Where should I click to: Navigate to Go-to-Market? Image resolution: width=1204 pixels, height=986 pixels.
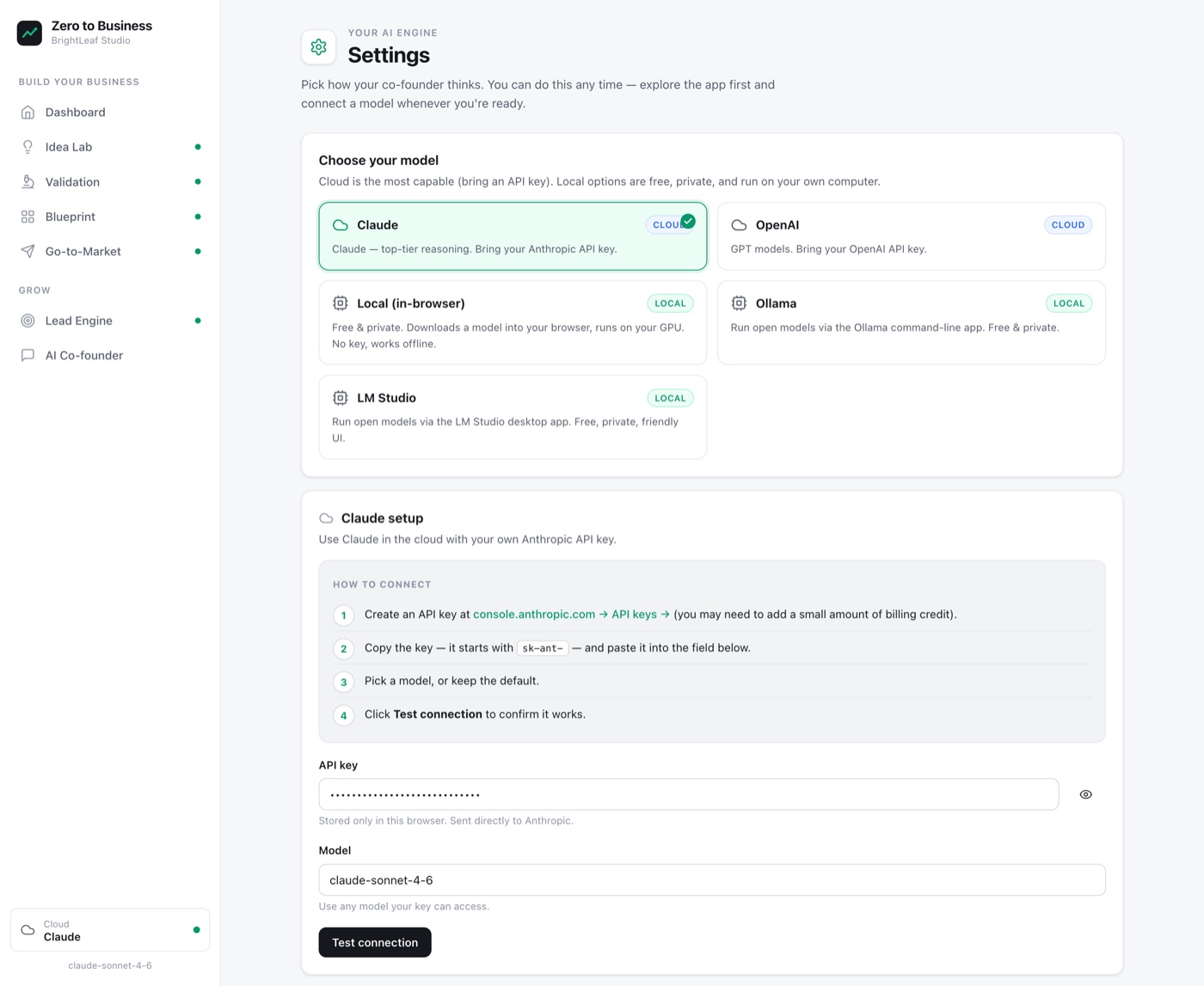click(110, 251)
